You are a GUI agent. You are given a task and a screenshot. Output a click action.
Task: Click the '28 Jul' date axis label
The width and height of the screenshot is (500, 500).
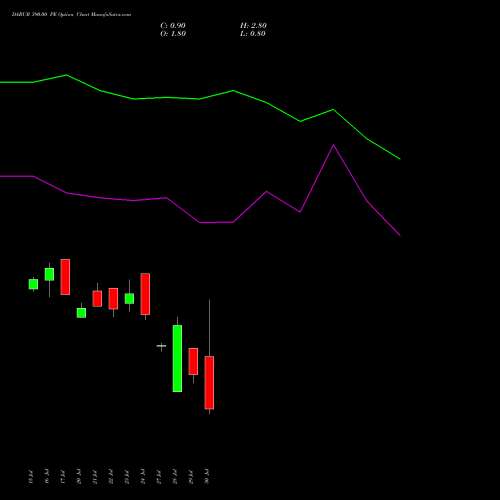[x=175, y=477]
